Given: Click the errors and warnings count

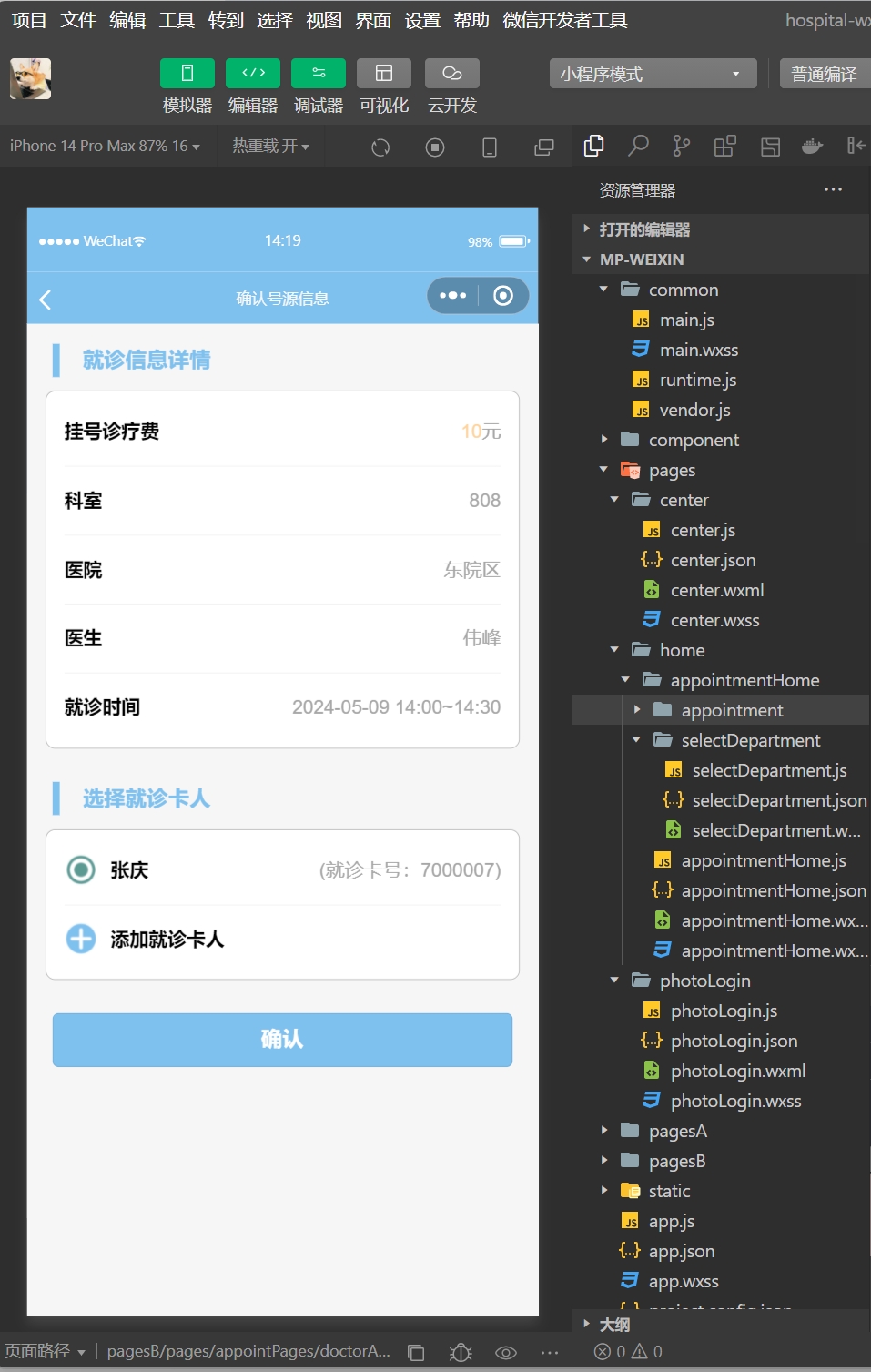Looking at the screenshot, I should (x=628, y=1352).
